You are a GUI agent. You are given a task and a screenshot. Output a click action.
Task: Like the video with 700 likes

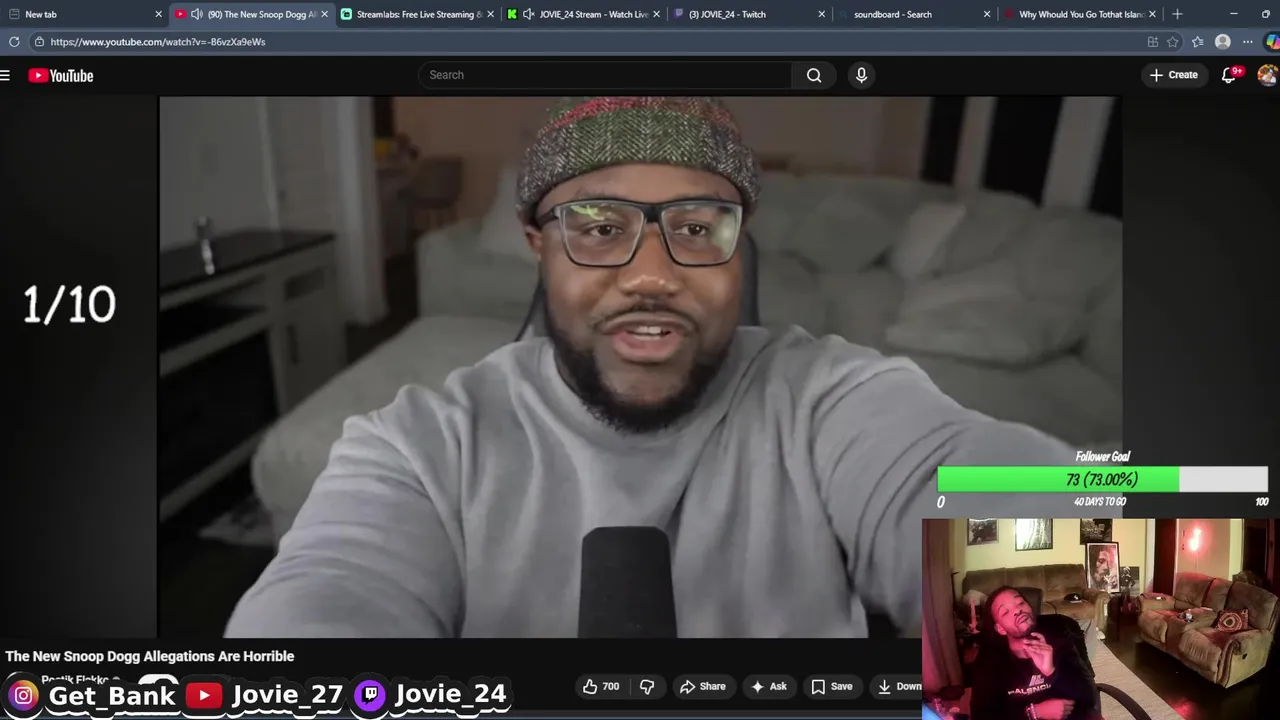tap(601, 686)
